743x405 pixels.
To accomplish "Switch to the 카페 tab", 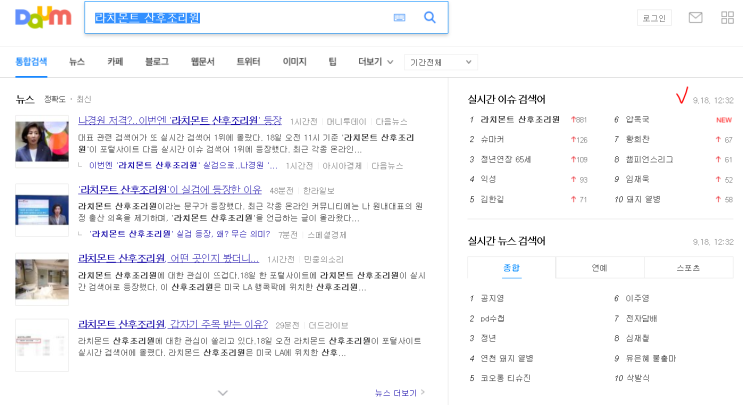I will point(115,62).
